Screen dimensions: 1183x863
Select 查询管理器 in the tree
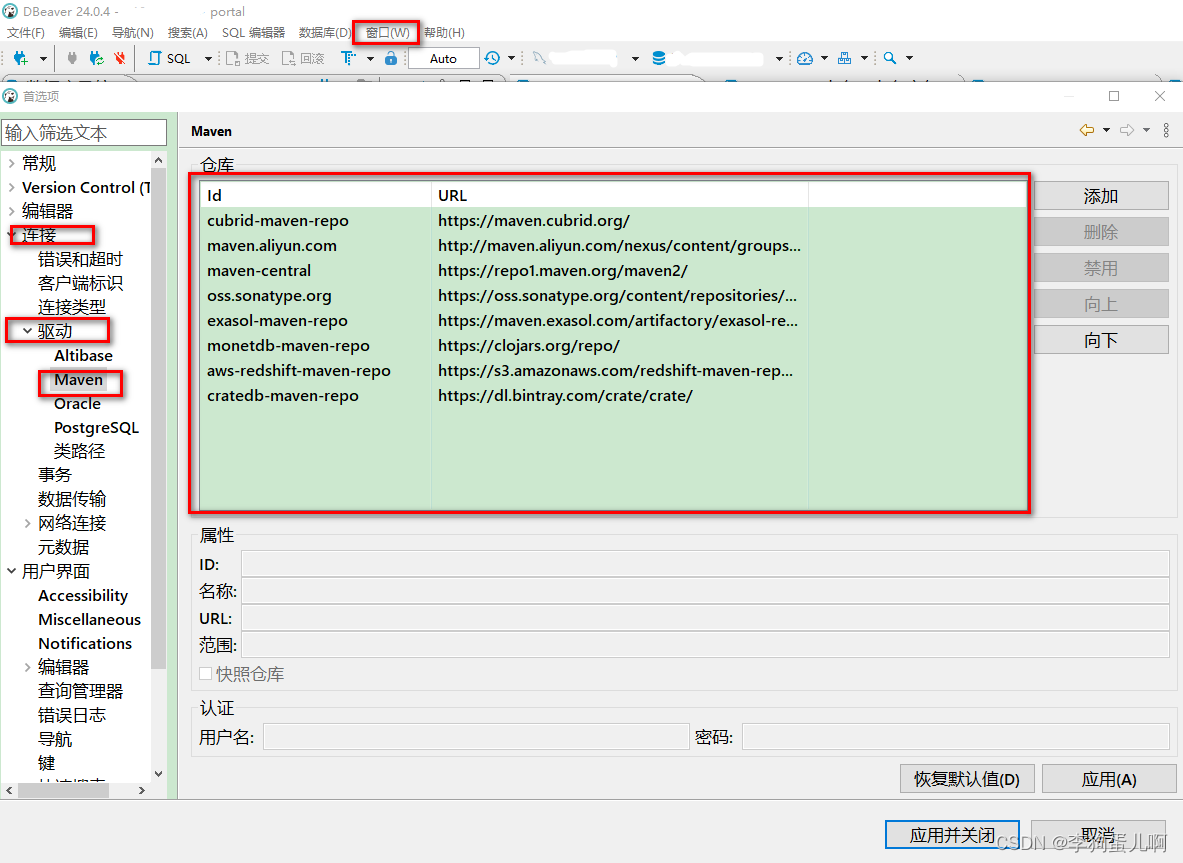click(80, 691)
